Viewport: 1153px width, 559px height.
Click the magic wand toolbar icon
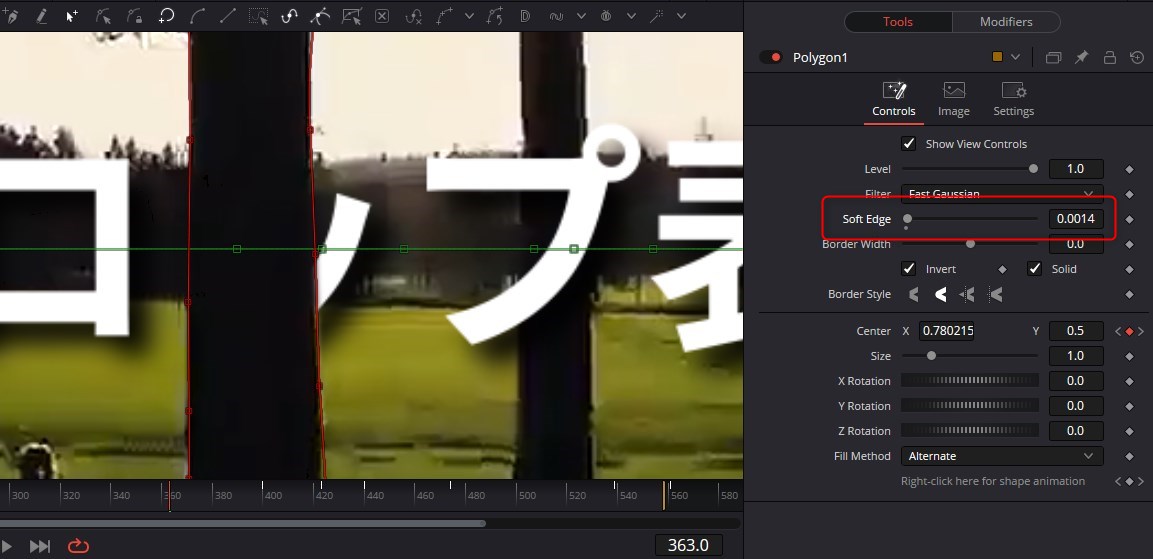coord(657,15)
